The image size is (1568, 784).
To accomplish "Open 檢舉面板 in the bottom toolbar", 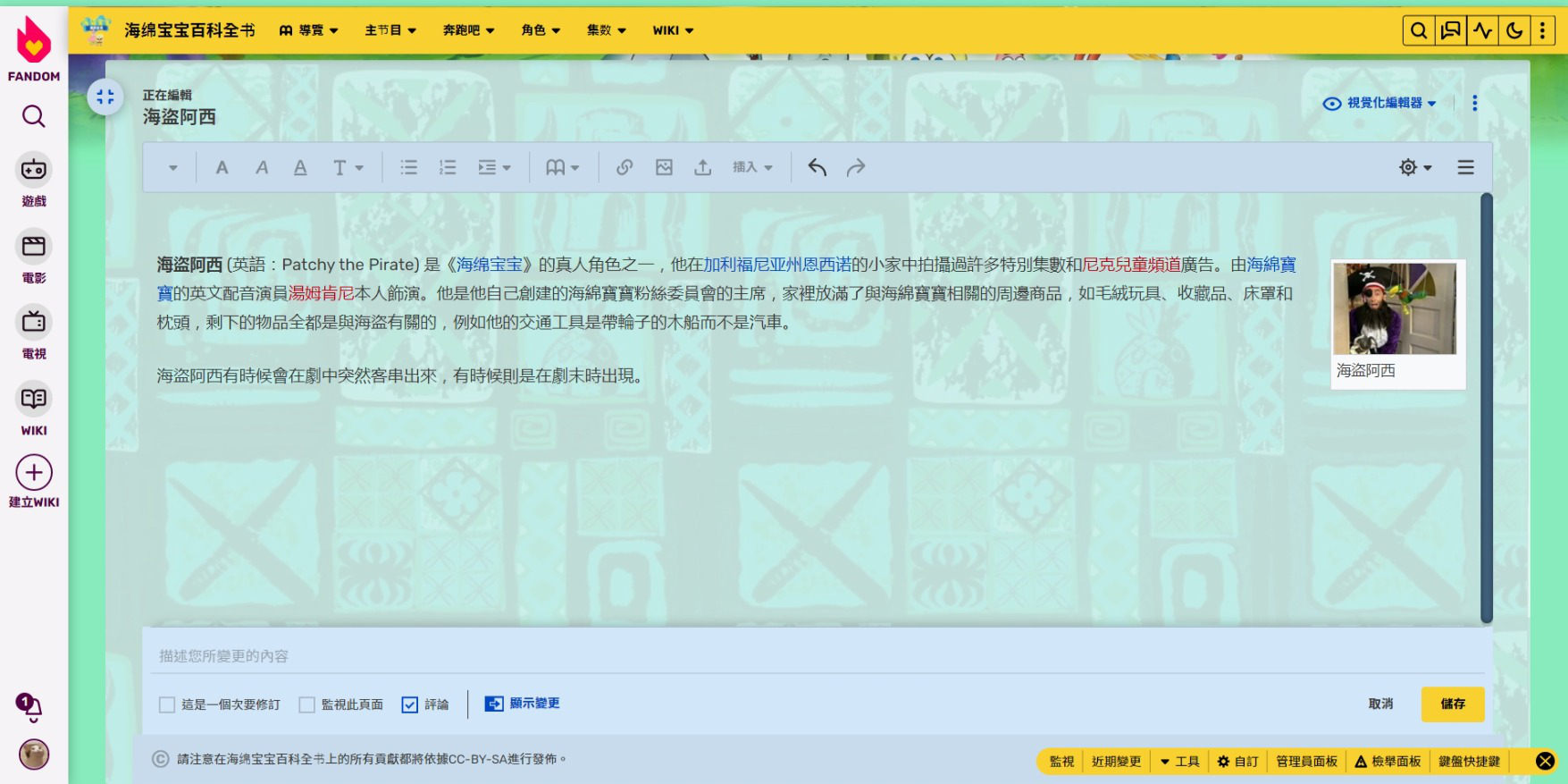I will 1388,762.
